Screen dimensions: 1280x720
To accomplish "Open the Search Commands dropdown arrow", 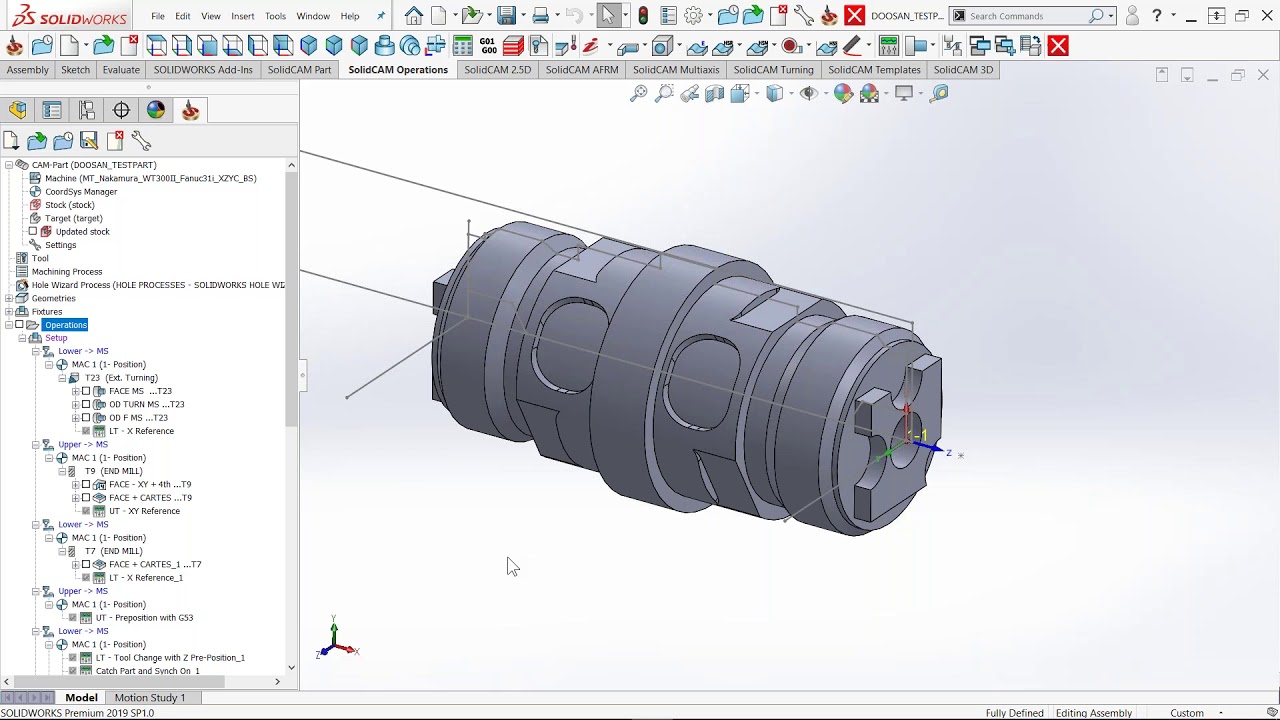I will (x=1111, y=16).
